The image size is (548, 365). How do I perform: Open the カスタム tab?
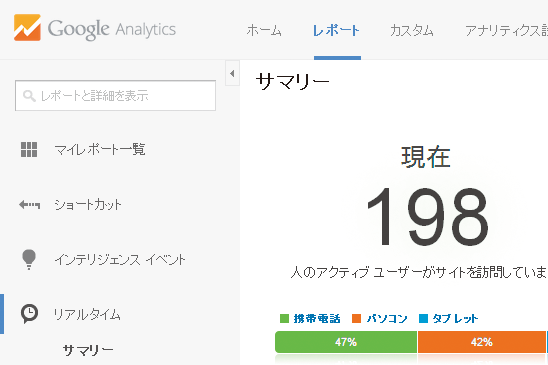coord(412,31)
